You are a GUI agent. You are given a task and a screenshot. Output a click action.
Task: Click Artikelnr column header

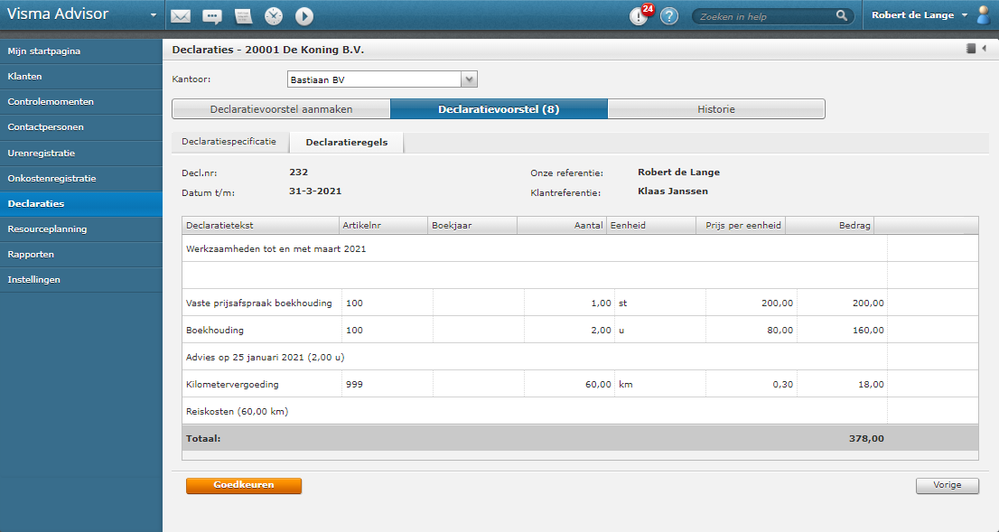(x=384, y=226)
